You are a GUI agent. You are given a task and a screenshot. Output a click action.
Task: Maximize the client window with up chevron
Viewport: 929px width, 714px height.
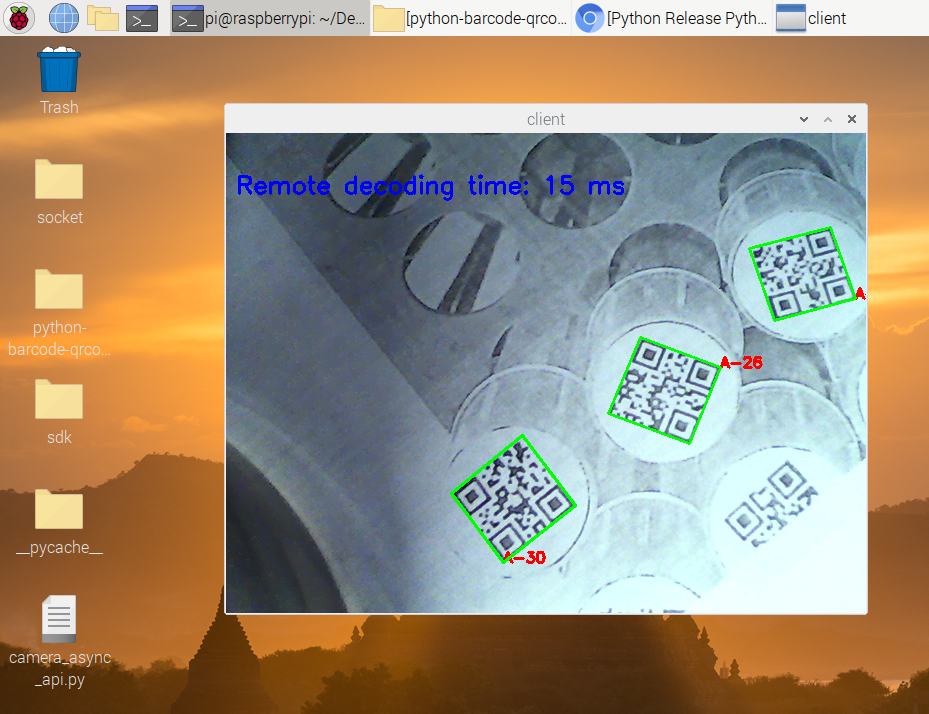pyautogui.click(x=828, y=119)
